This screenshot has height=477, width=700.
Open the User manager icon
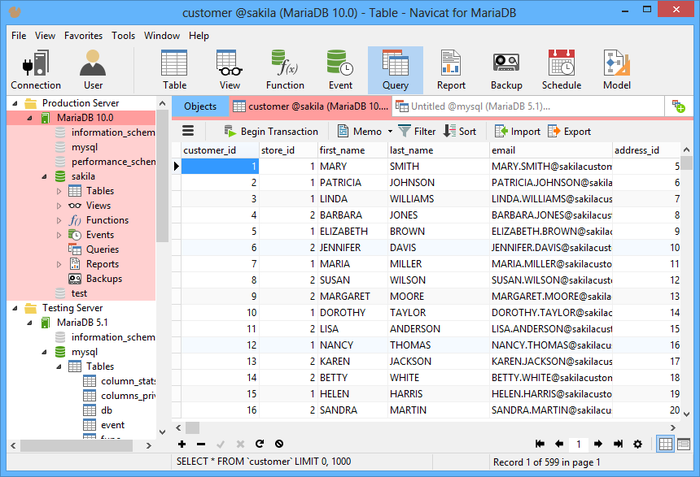[x=93, y=70]
